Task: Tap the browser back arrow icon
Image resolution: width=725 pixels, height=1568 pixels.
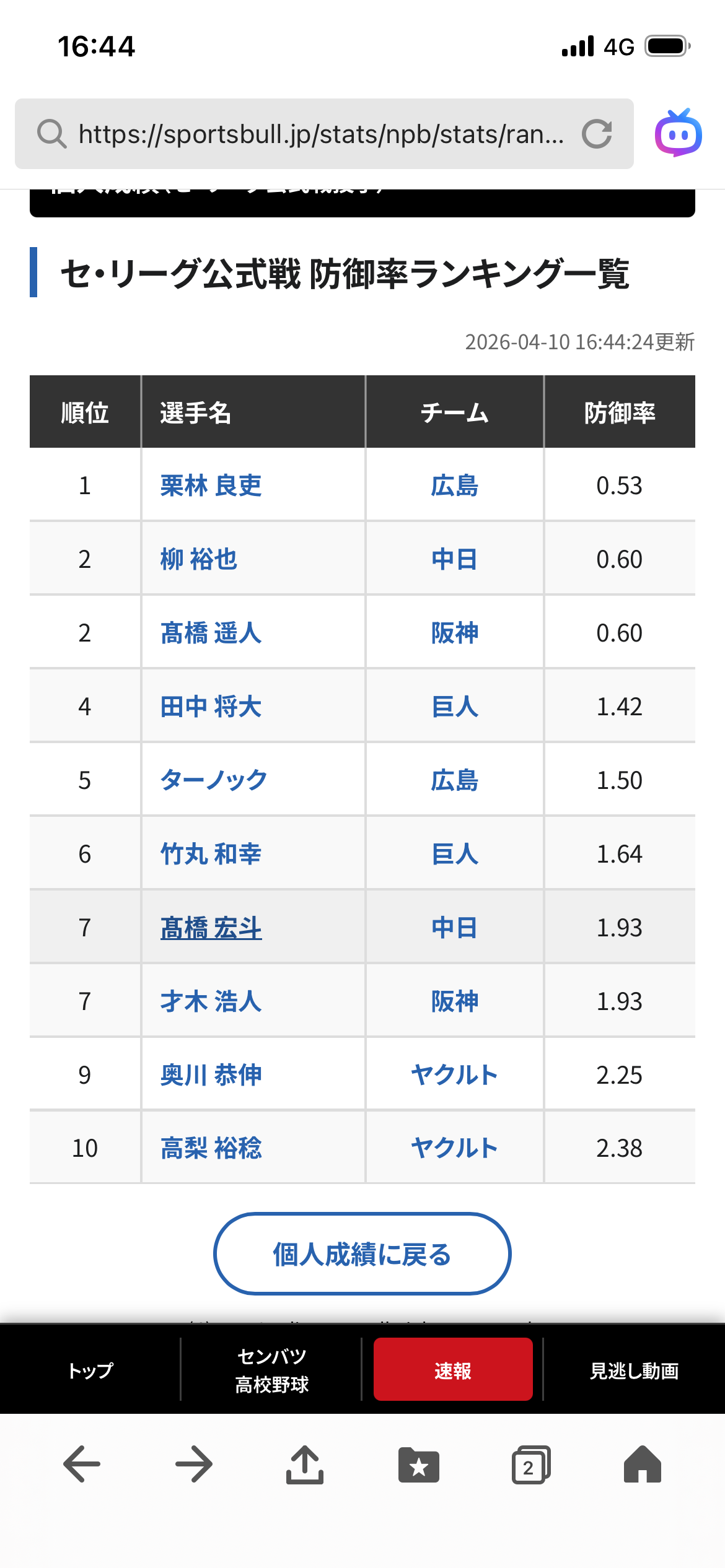Action: tap(82, 1464)
